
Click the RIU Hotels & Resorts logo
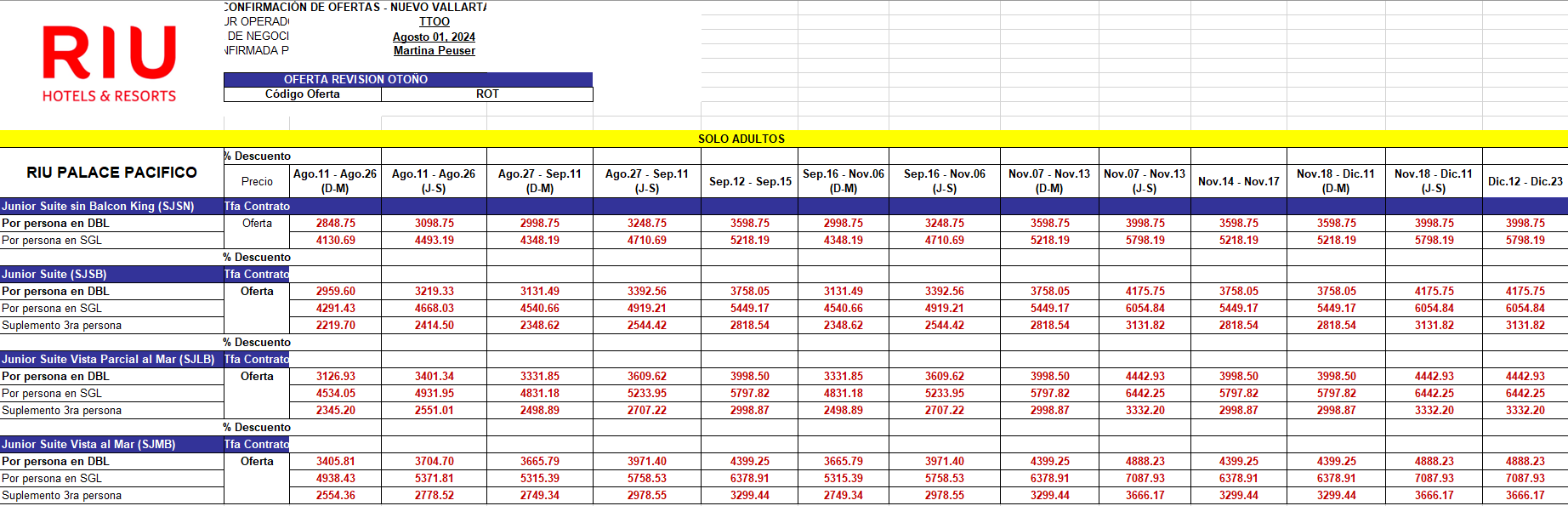pos(110,64)
